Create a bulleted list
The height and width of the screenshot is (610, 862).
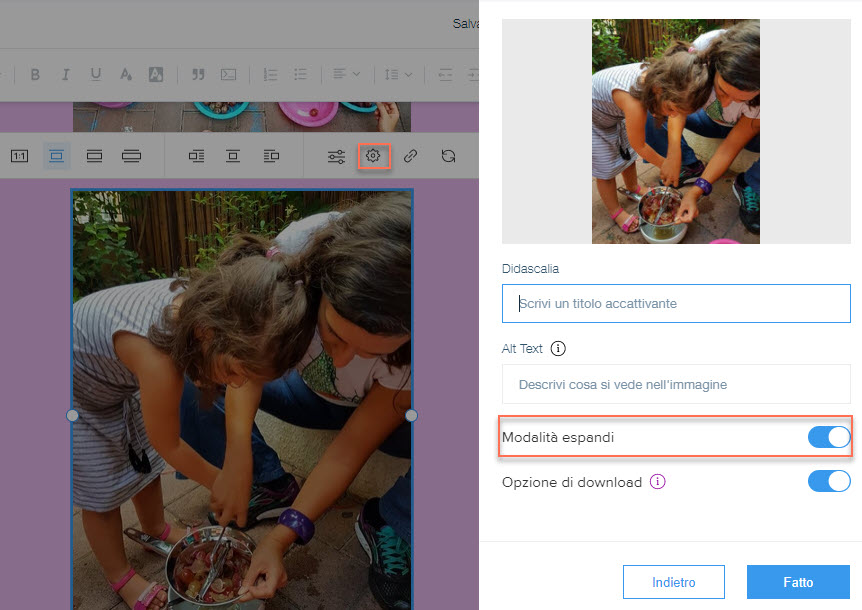tap(300, 74)
